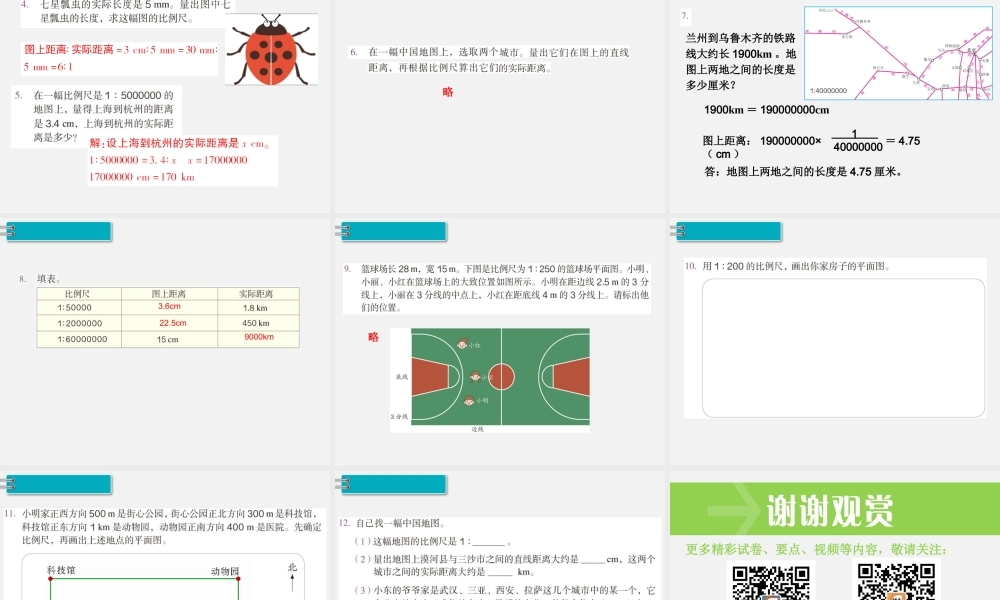Image resolution: width=1000 pixels, height=600 pixels.
Task: Click the teal banner above slide 10
Action: [x=727, y=230]
